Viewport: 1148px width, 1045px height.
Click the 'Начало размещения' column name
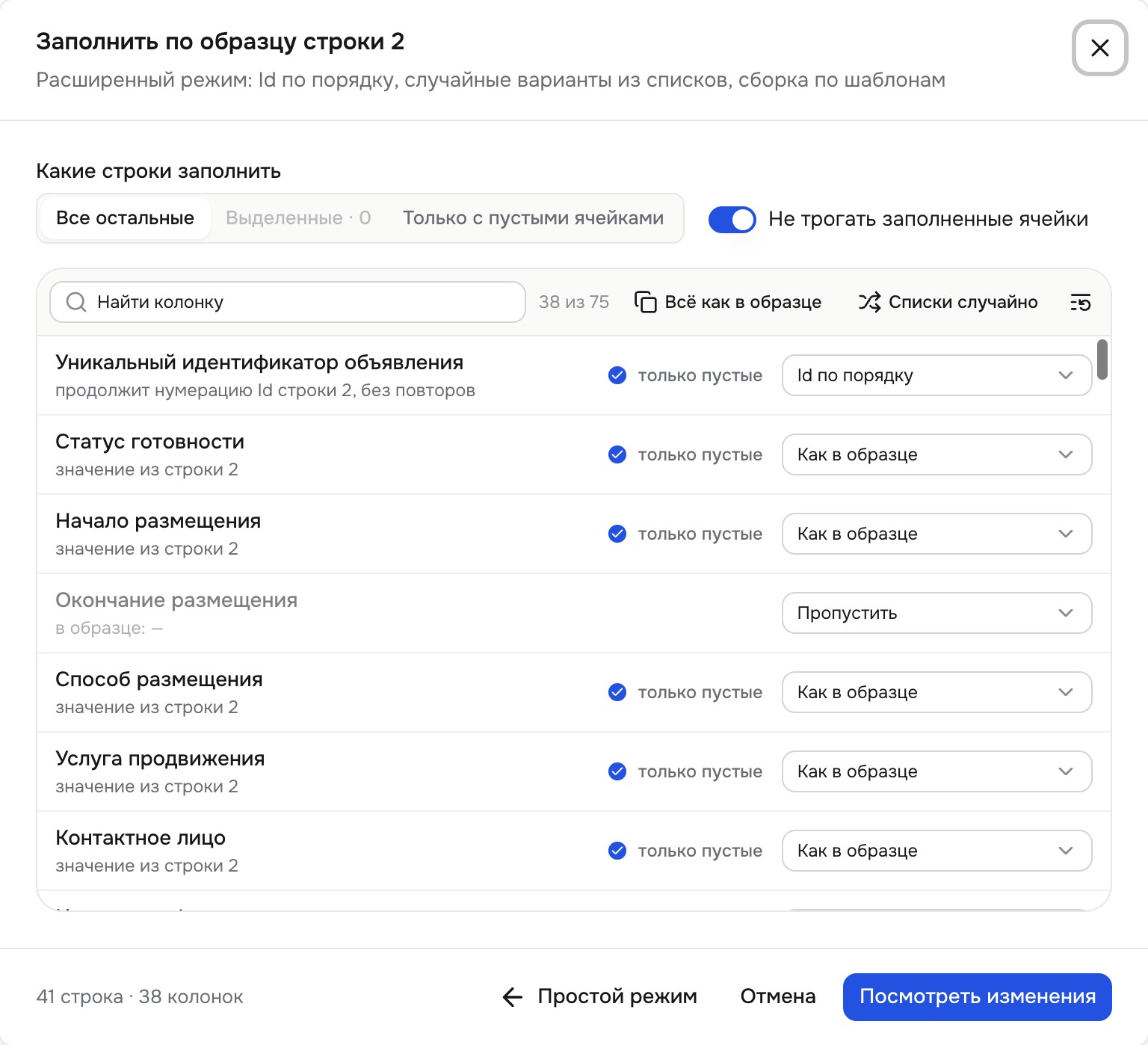tap(158, 521)
